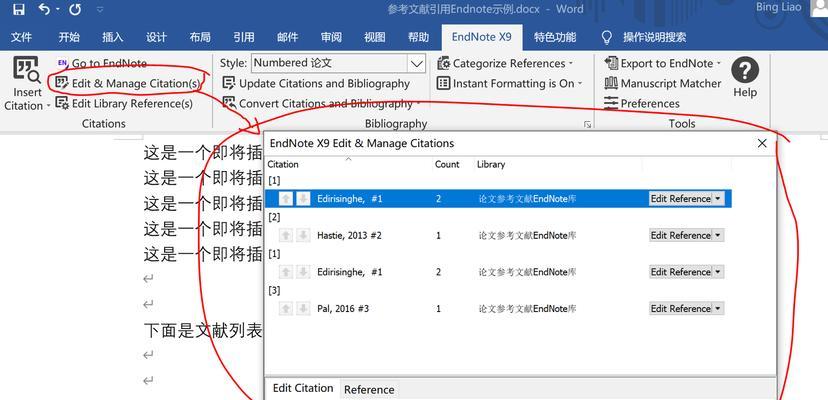Switch to the Edit Citation tab
The width and height of the screenshot is (828, 400).
(303, 388)
